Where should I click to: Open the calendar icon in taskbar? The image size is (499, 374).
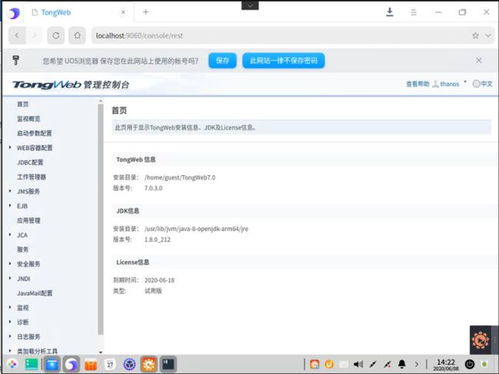pyautogui.click(x=110, y=364)
